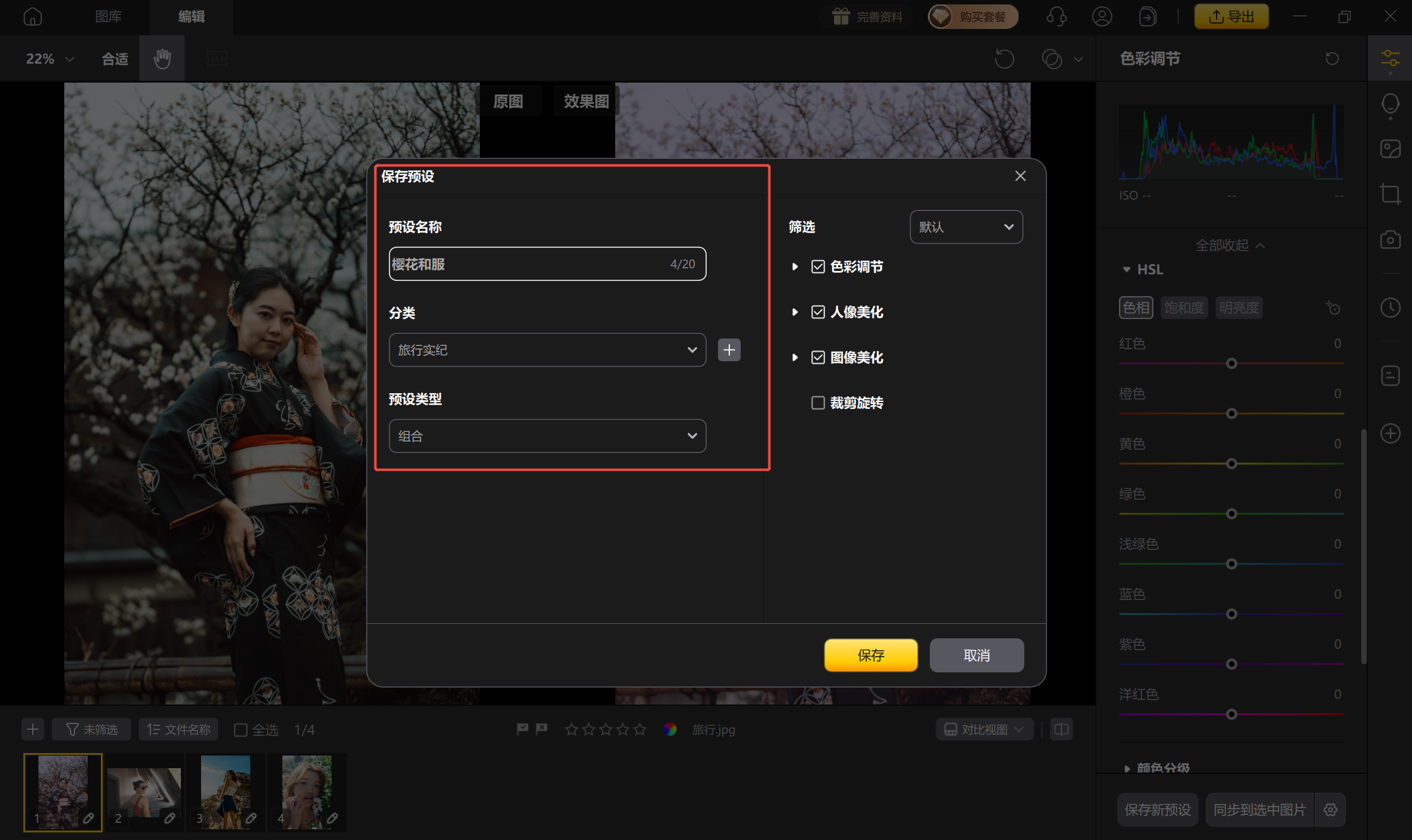Image resolution: width=1412 pixels, height=840 pixels.
Task: Click the 取消 button
Action: point(976,655)
